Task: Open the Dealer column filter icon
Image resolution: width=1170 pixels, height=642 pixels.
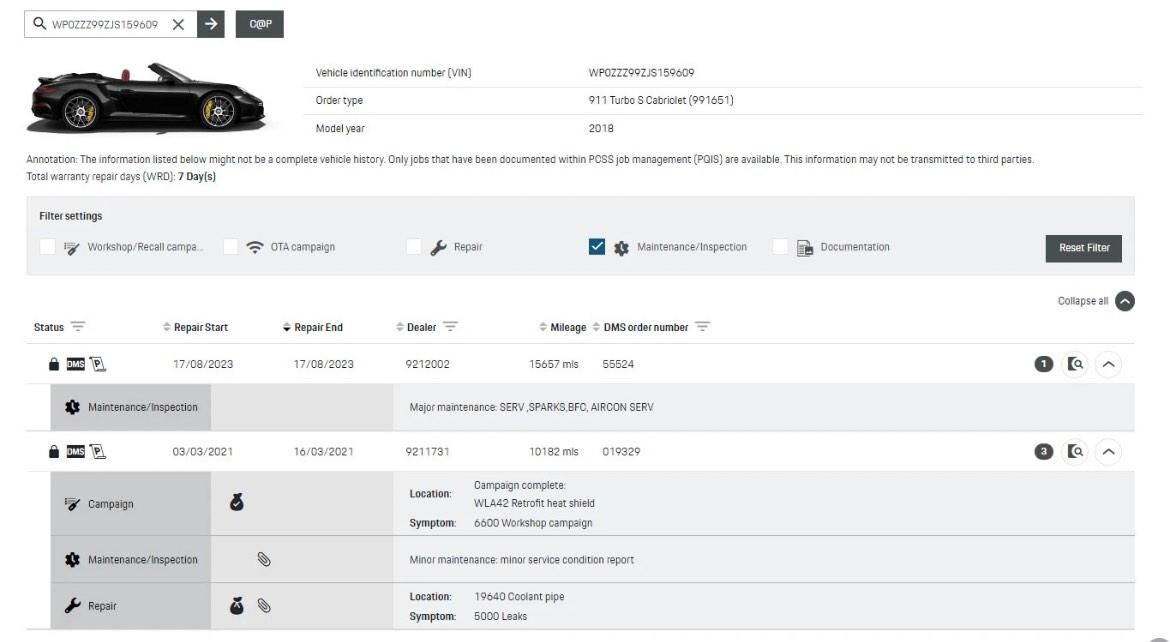Action: pos(450,326)
